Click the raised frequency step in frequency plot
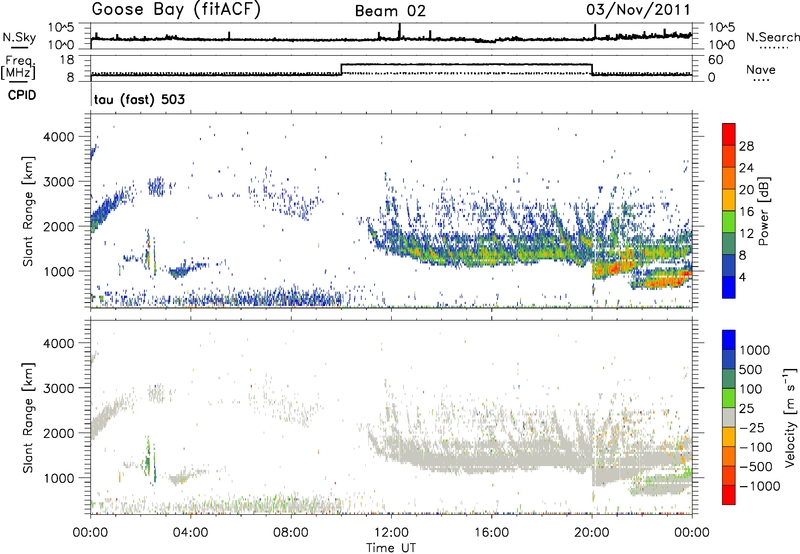 466,64
